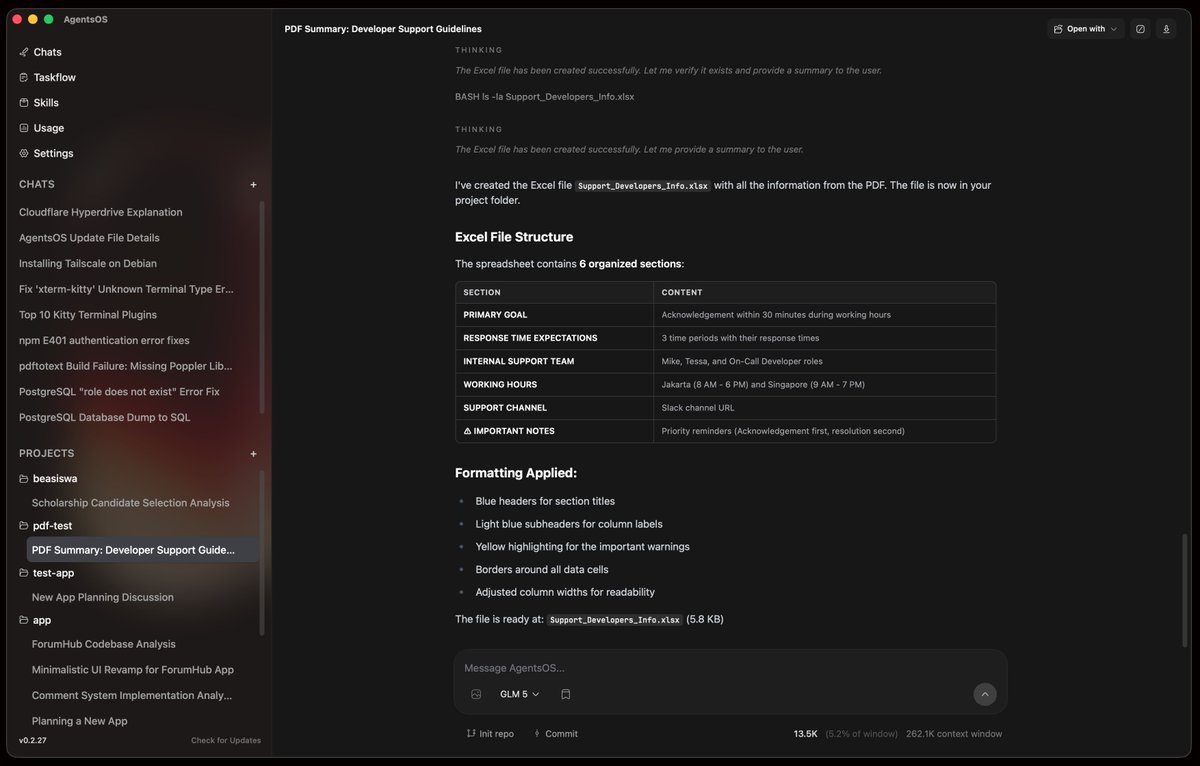Click the edit square icon in header
1200x766 pixels.
[1140, 29]
